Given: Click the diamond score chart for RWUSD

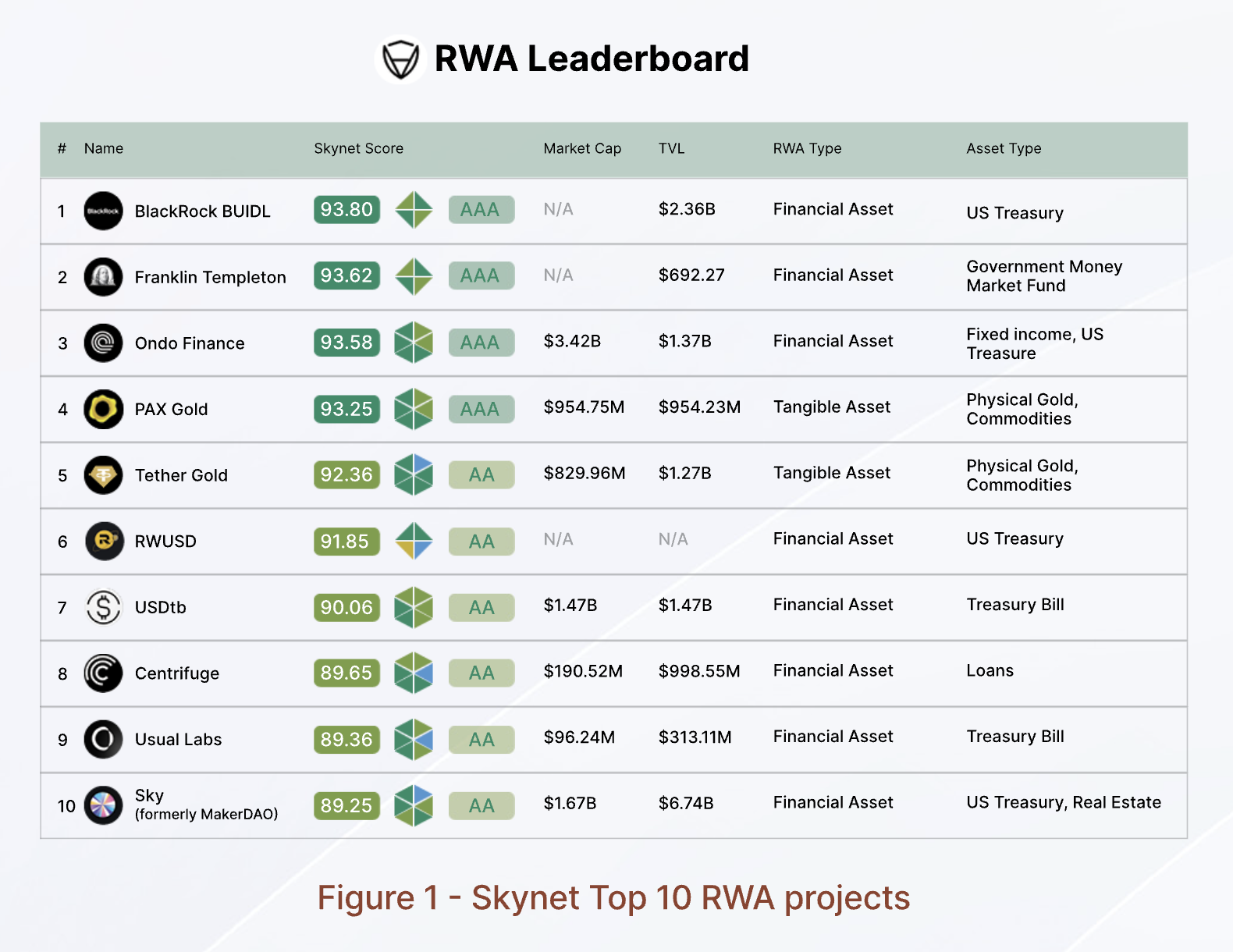Looking at the screenshot, I should pyautogui.click(x=414, y=541).
